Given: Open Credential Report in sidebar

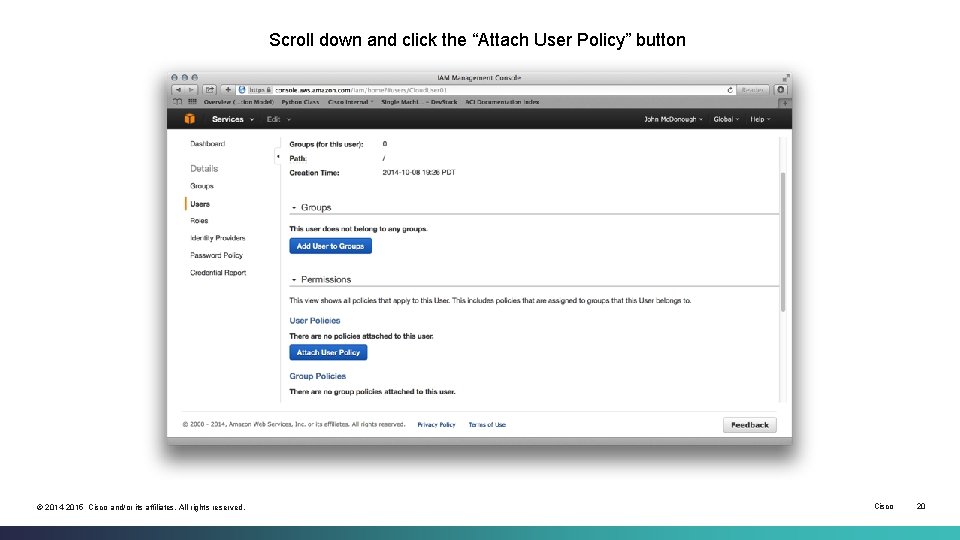Looking at the screenshot, I should point(218,273).
